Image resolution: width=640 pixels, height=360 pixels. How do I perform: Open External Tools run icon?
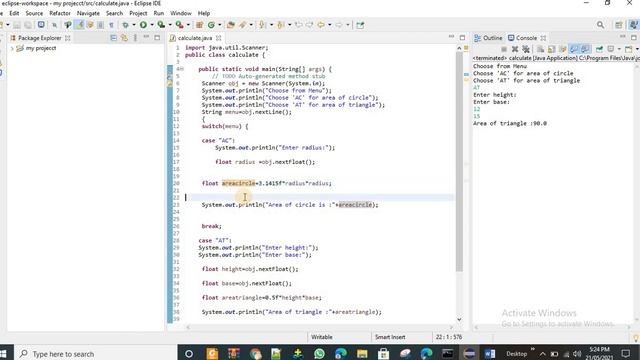point(179,25)
